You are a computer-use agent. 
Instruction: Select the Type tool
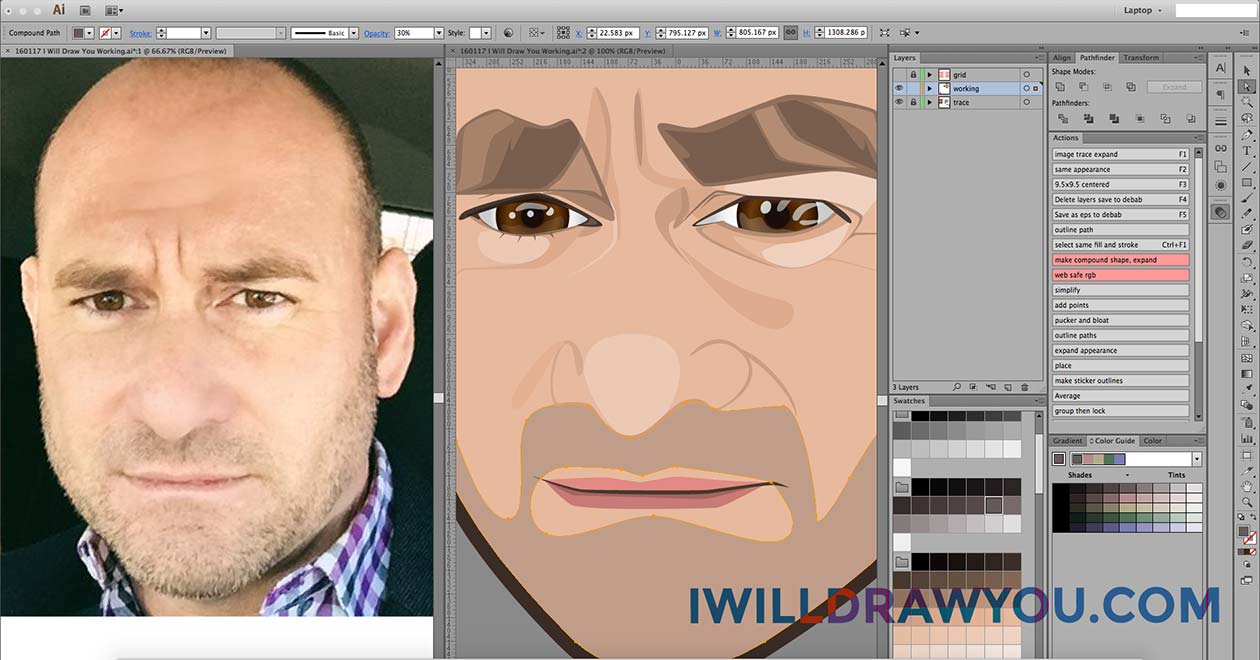(x=1247, y=150)
